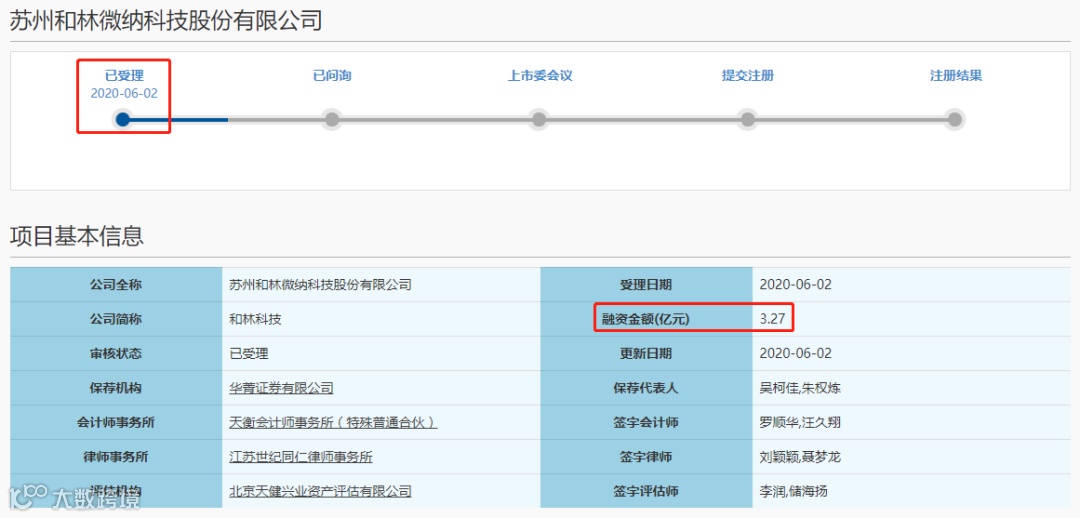Open the 北京天健兴业资产评估有限公司 link
The image size is (1080, 518).
pyautogui.click(x=320, y=491)
